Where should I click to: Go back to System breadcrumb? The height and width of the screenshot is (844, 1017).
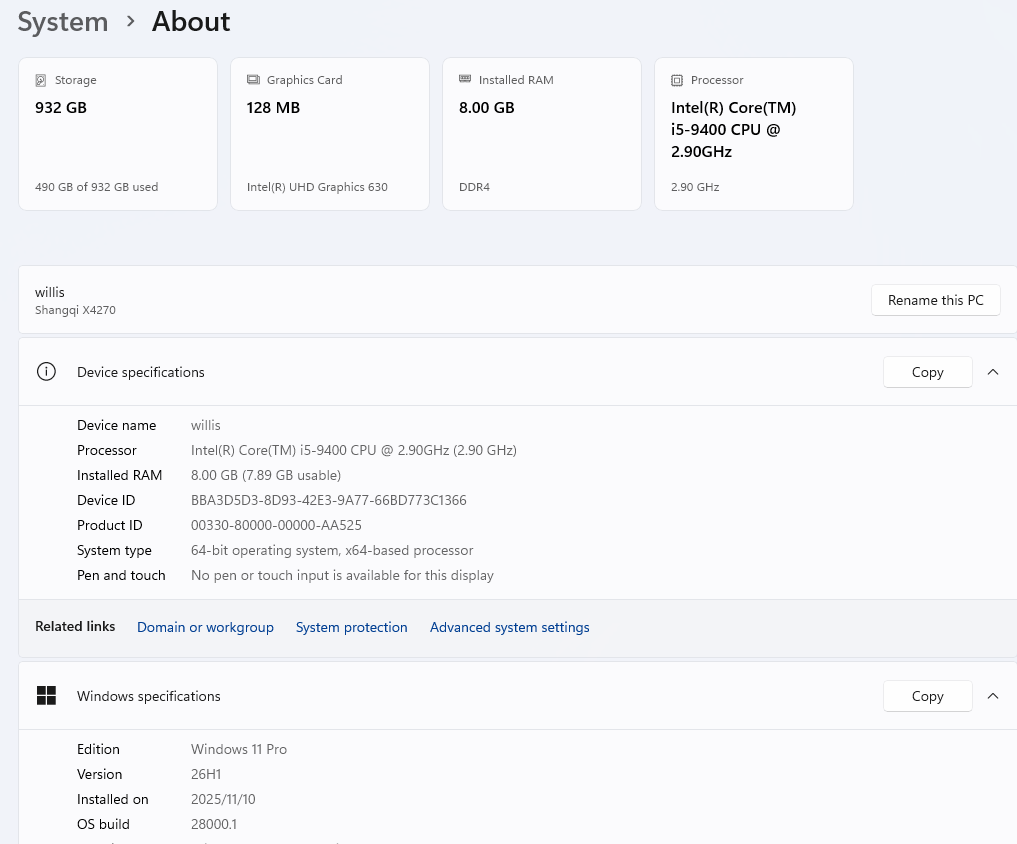(x=63, y=21)
